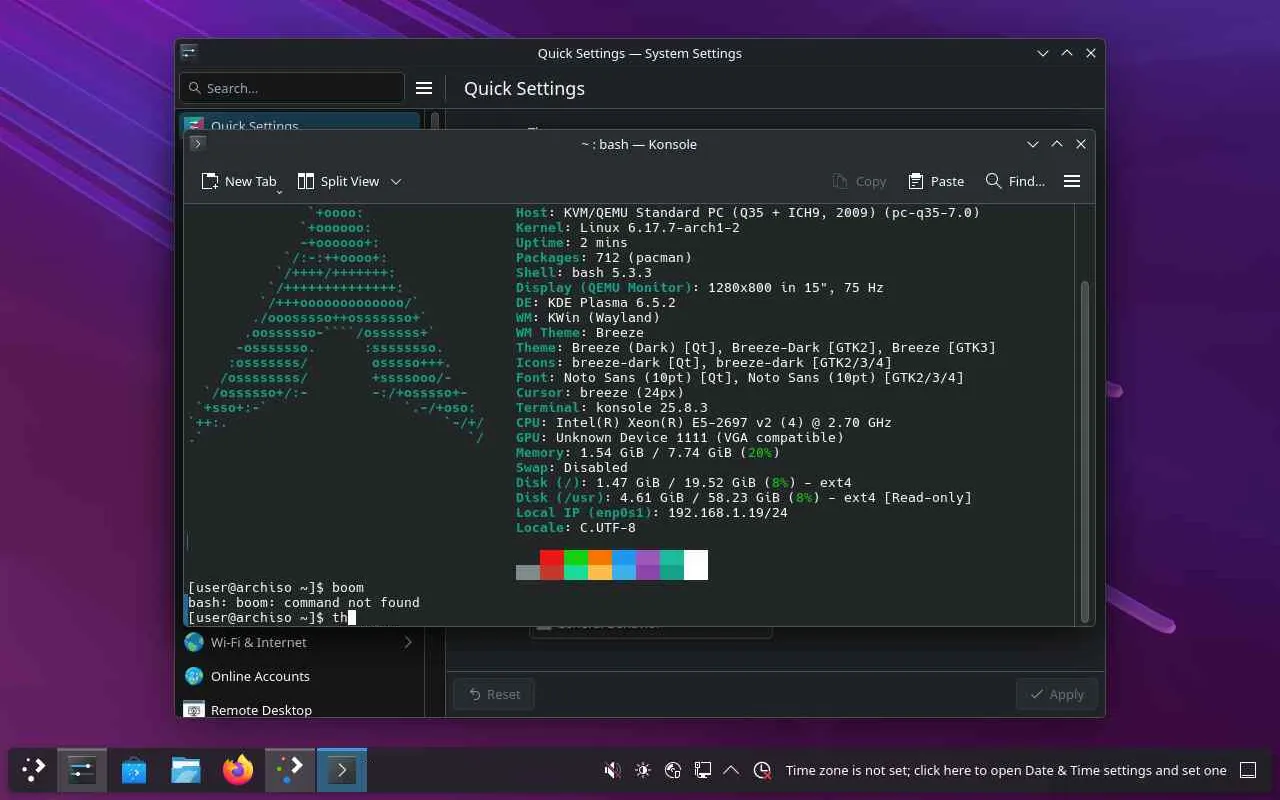
Task: Click the 'DE: KDE Plasma 6.5.2' line
Action: 596,302
